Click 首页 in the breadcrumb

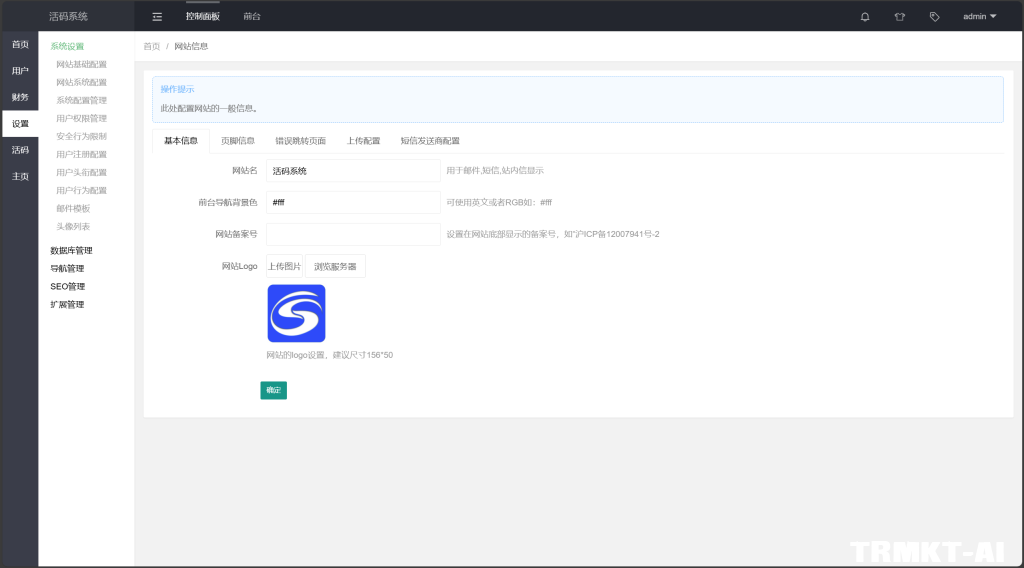tap(151, 47)
